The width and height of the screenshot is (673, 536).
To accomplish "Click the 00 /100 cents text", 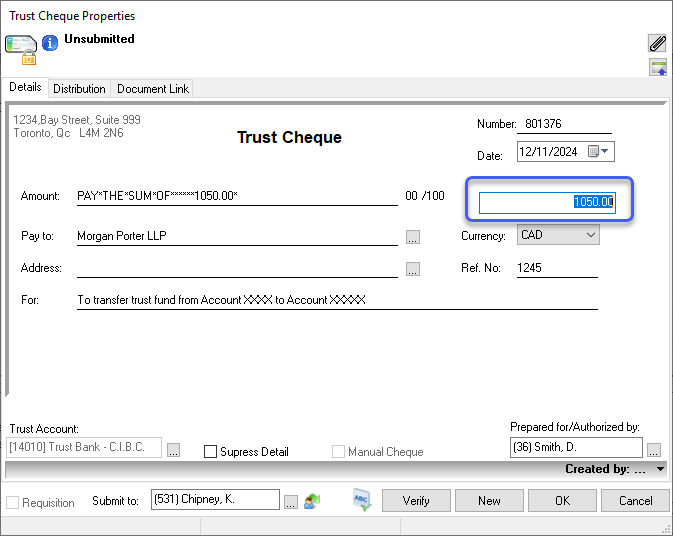I will tap(424, 196).
